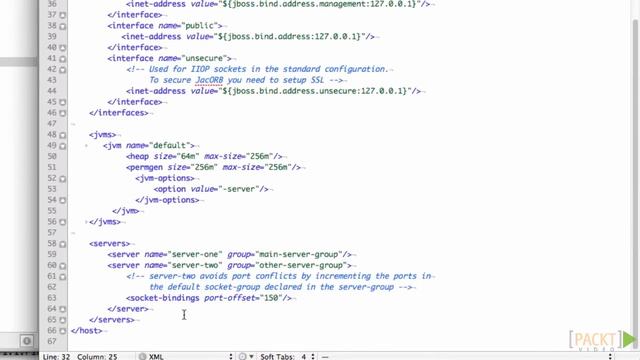This screenshot has width=640, height=360.
Task: Click the Line: 32 Column: 25 position indicator
Action: [80, 356]
